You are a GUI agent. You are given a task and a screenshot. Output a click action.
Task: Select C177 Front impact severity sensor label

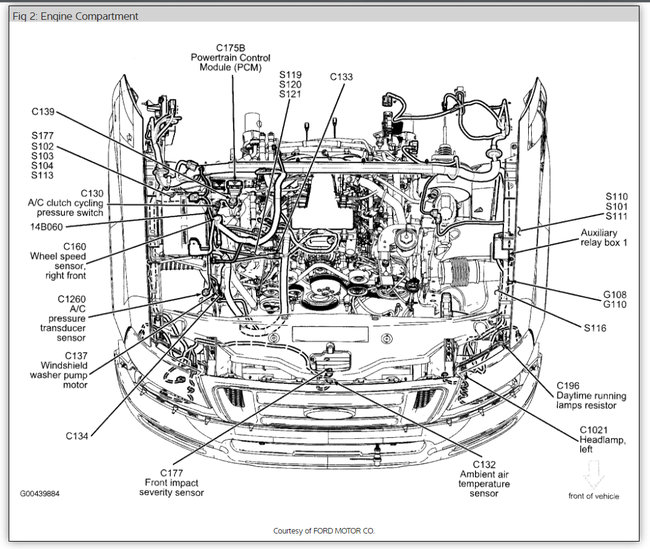click(171, 483)
